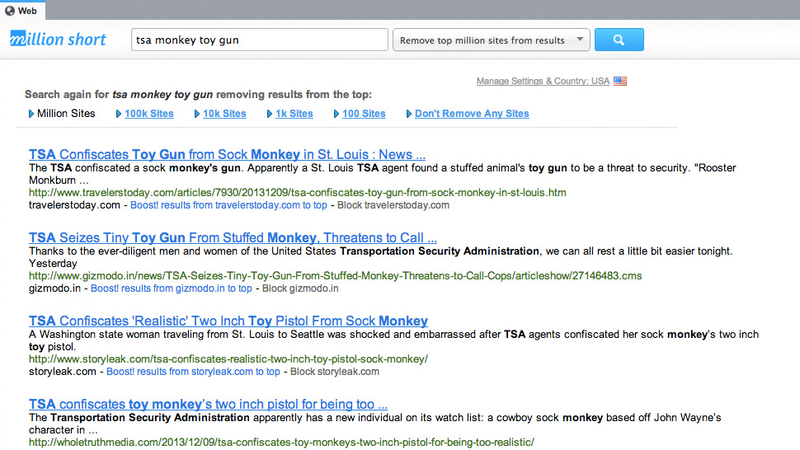Viewport: 800px width, 450px height.
Task: Click the arrow icon beside Million Sites
Action: pyautogui.click(x=31, y=114)
